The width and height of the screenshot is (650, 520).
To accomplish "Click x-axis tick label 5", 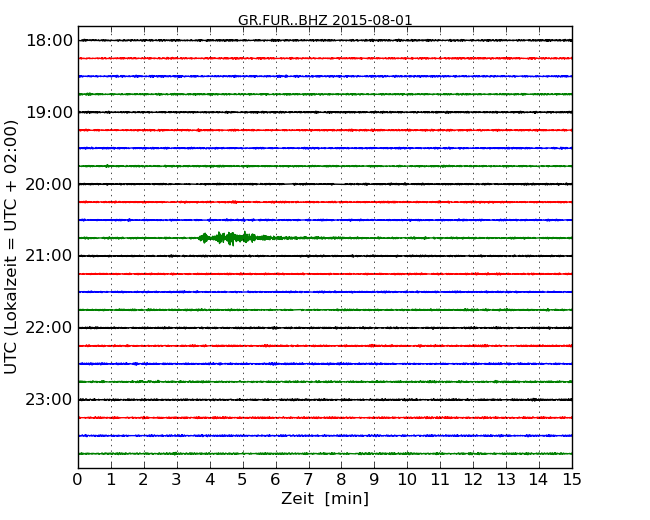I will [243, 479].
